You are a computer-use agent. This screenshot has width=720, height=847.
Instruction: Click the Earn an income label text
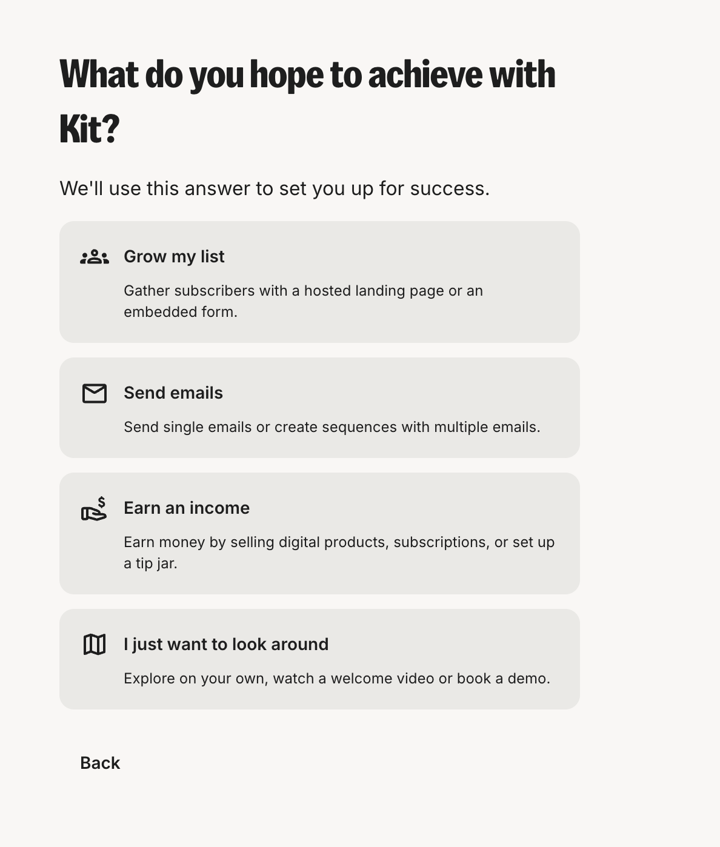[186, 508]
